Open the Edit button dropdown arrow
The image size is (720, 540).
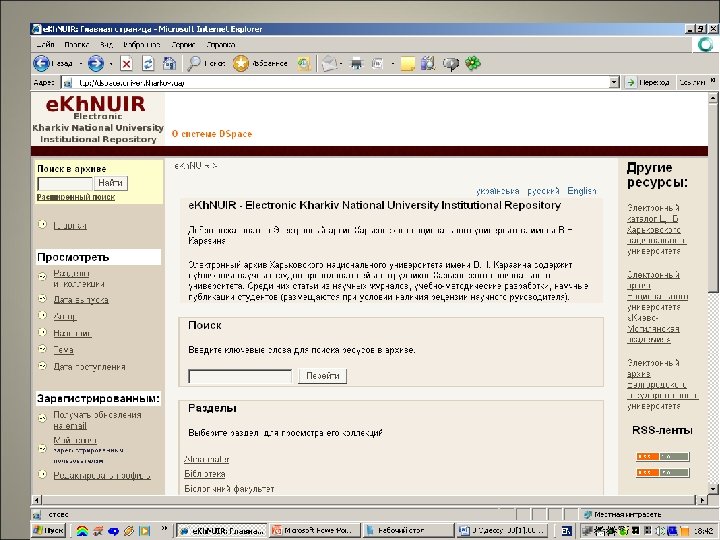click(x=393, y=64)
